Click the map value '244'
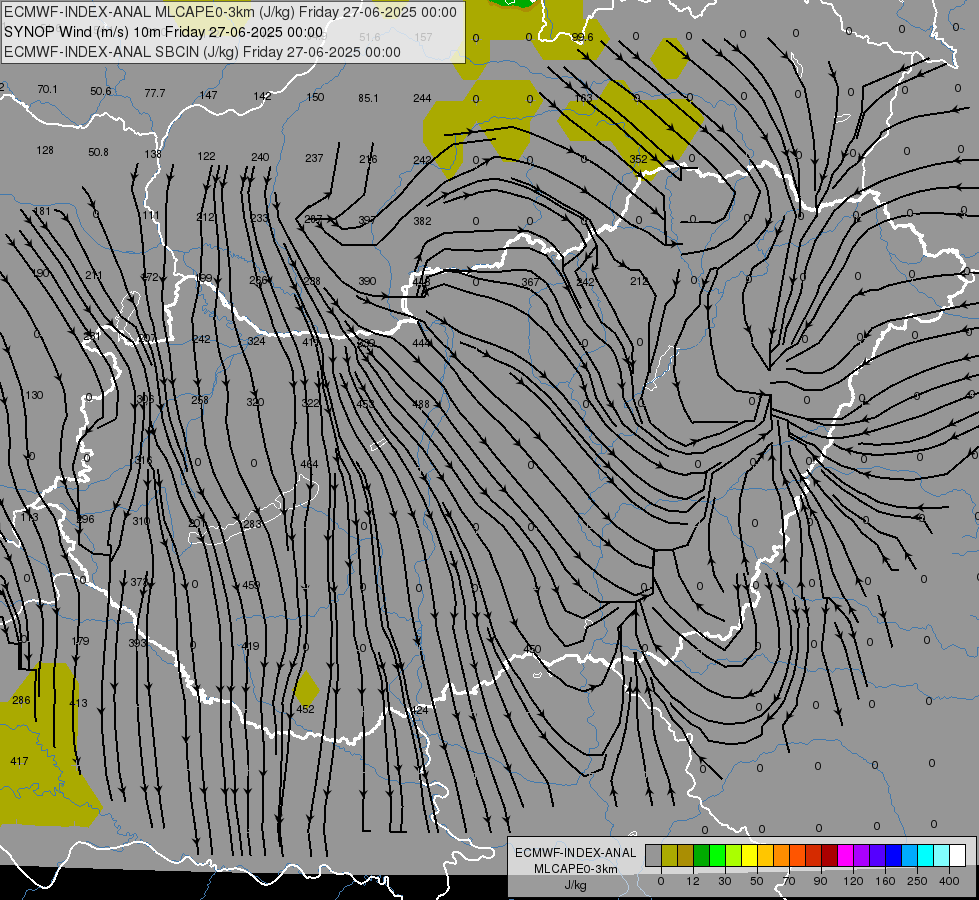The width and height of the screenshot is (979, 900). 422,98
